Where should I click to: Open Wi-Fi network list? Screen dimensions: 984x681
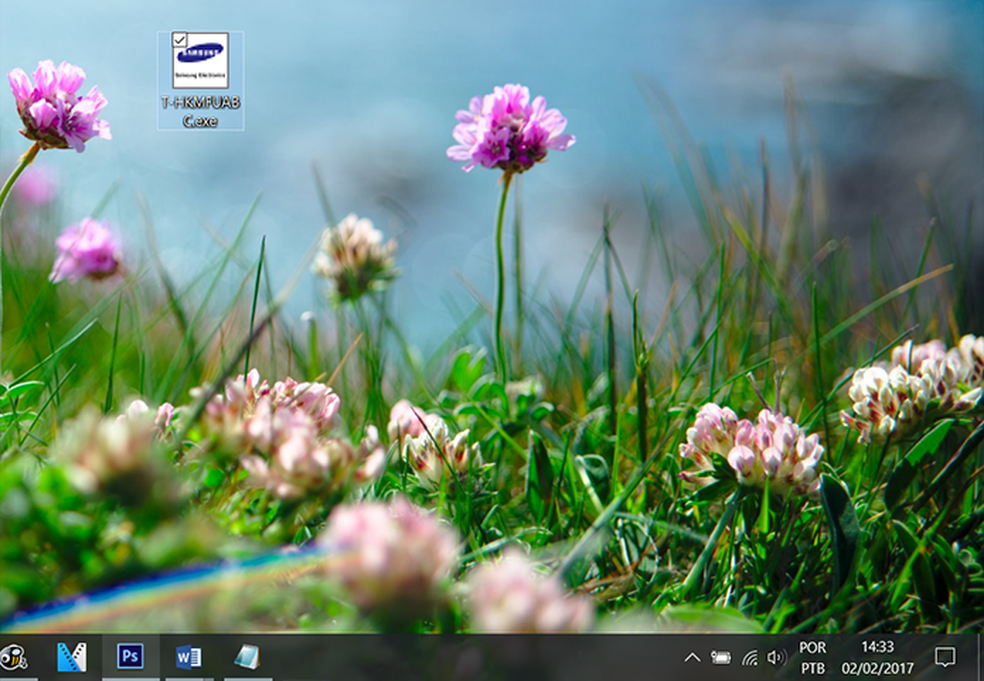[749, 658]
